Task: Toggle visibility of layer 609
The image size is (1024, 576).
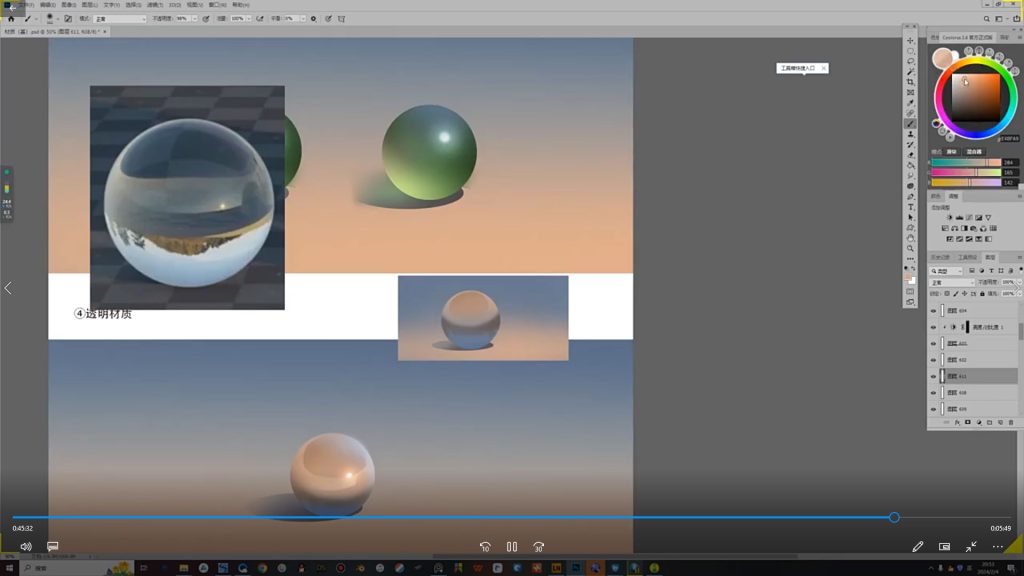Action: (x=934, y=408)
